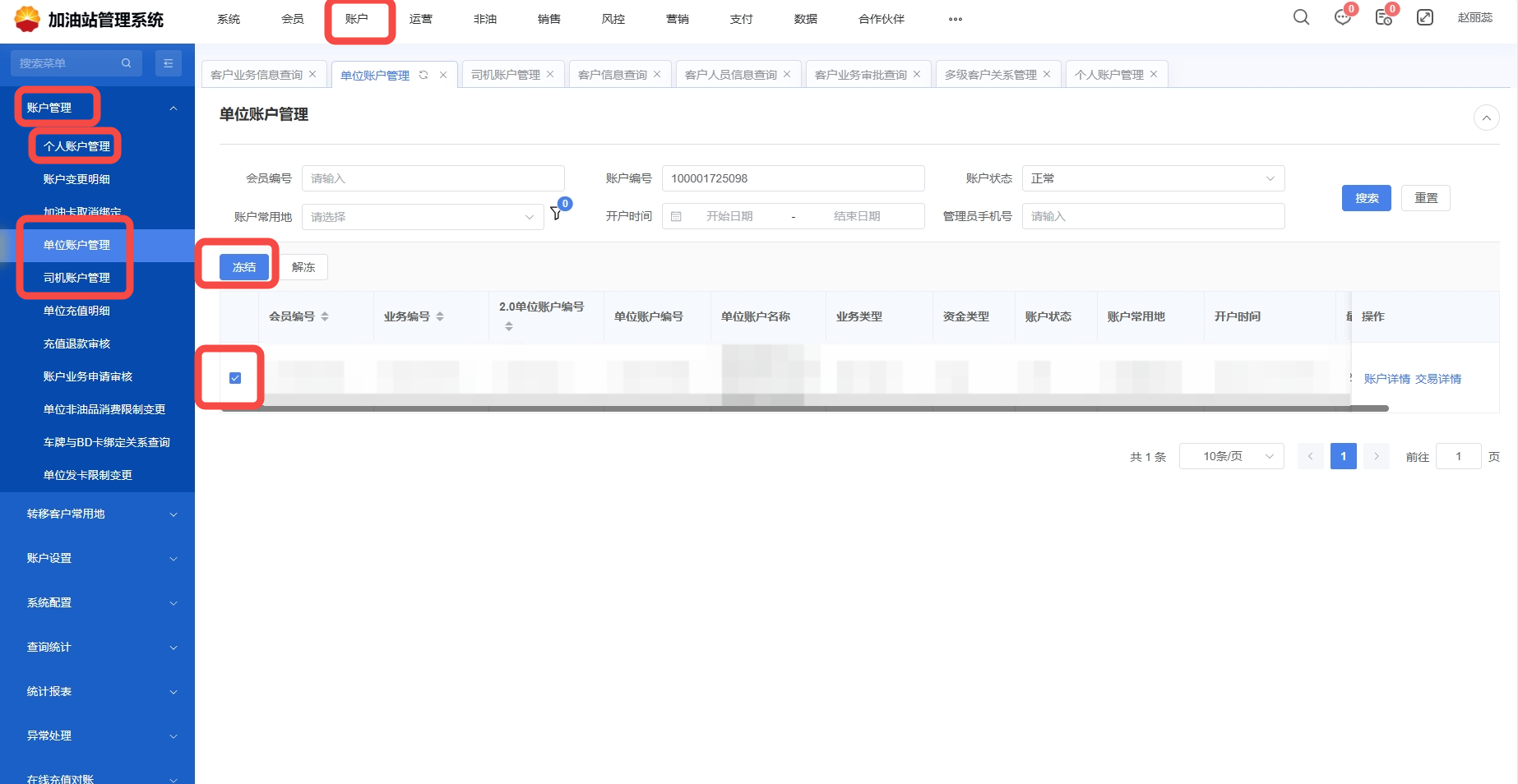Click the 会员编号 input field
This screenshot has height=784, width=1518.
433,178
